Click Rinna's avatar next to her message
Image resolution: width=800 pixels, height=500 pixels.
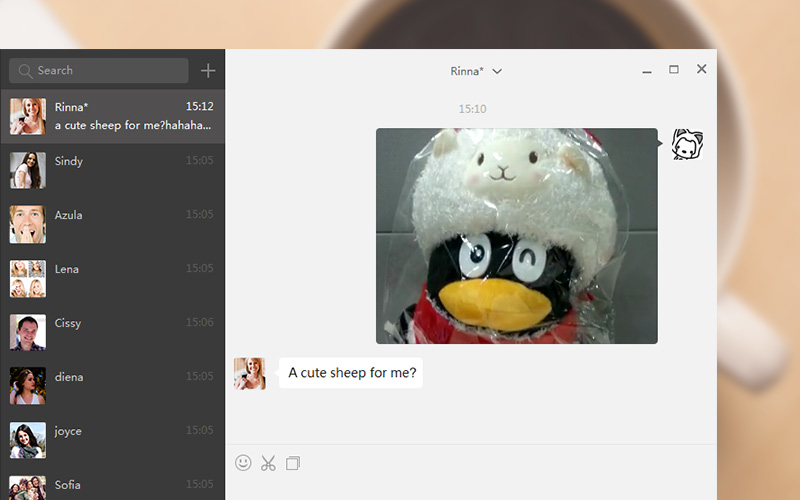click(249, 373)
